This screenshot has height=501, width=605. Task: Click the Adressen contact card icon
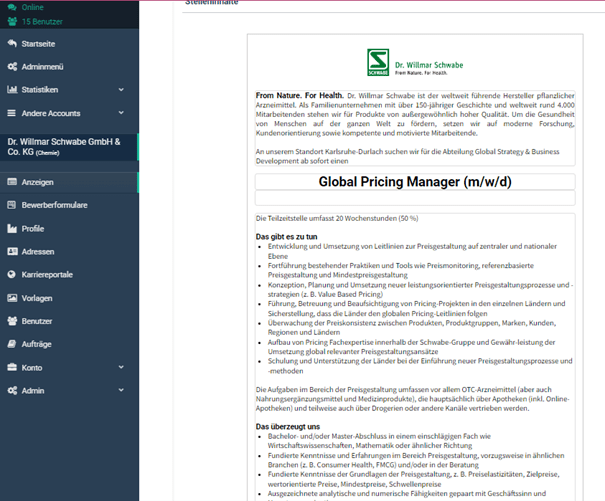click(12, 252)
